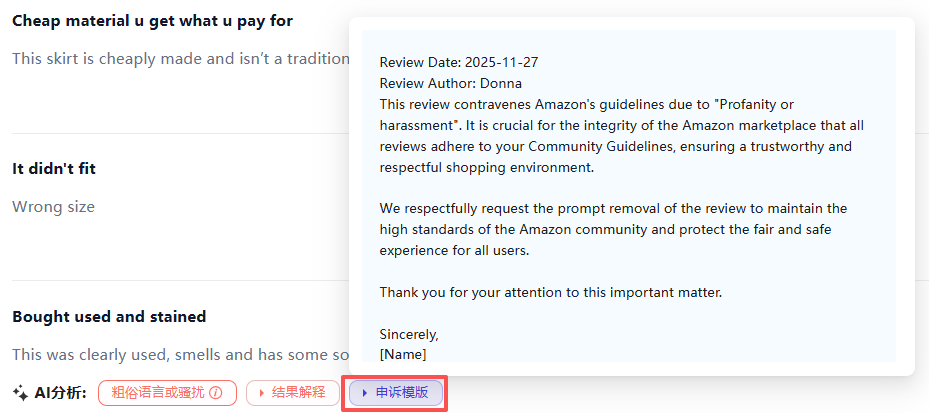
Task: Click the AI分析 label
Action: click(61, 393)
